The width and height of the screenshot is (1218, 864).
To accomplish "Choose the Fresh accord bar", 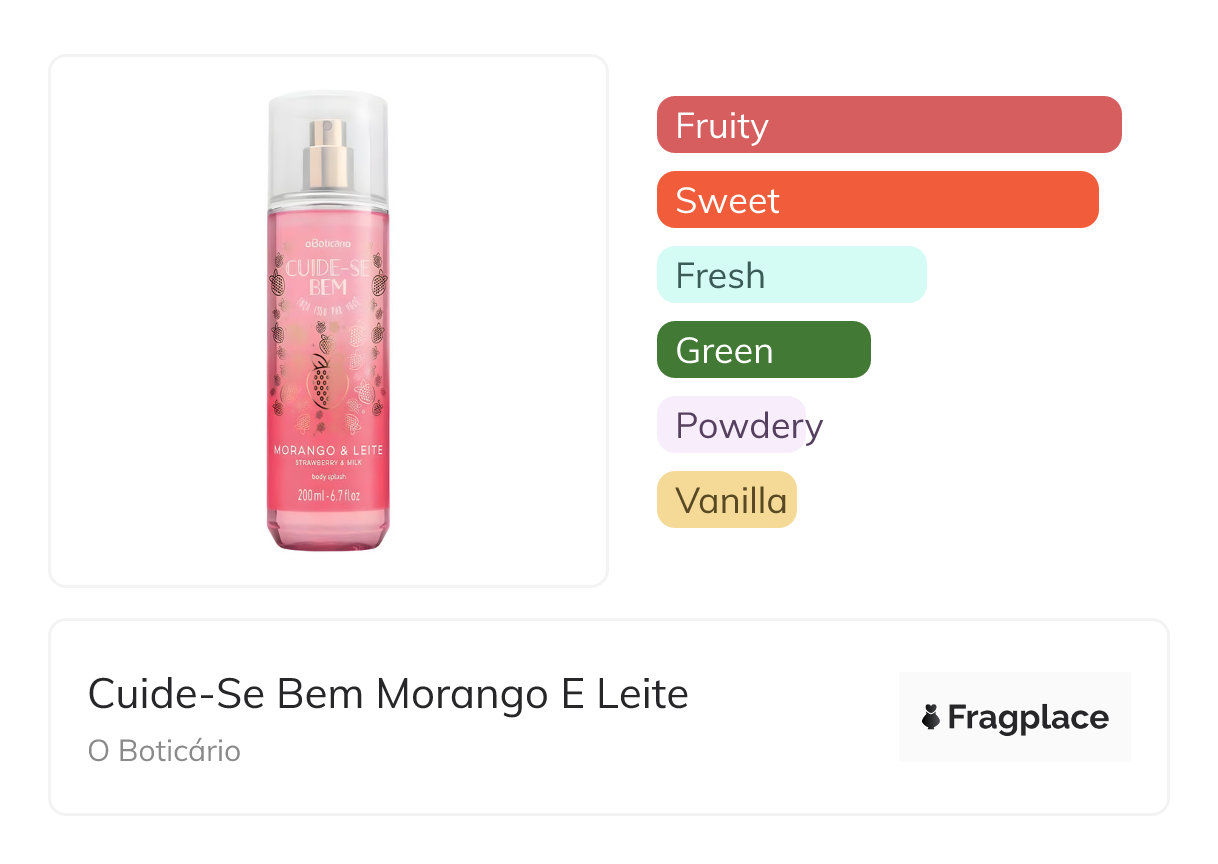I will pyautogui.click(x=791, y=275).
